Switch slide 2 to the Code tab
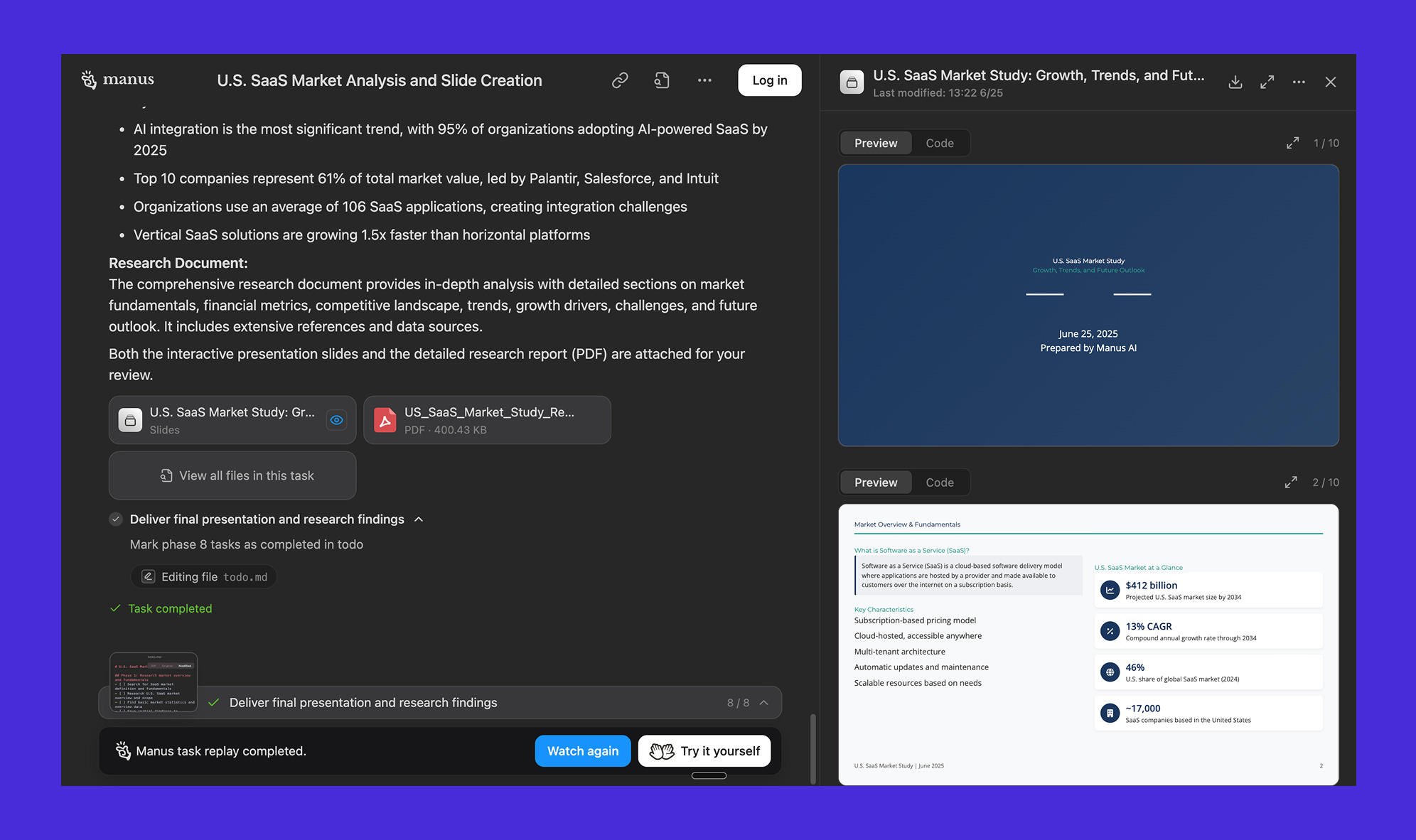The width and height of the screenshot is (1416, 840). 939,483
